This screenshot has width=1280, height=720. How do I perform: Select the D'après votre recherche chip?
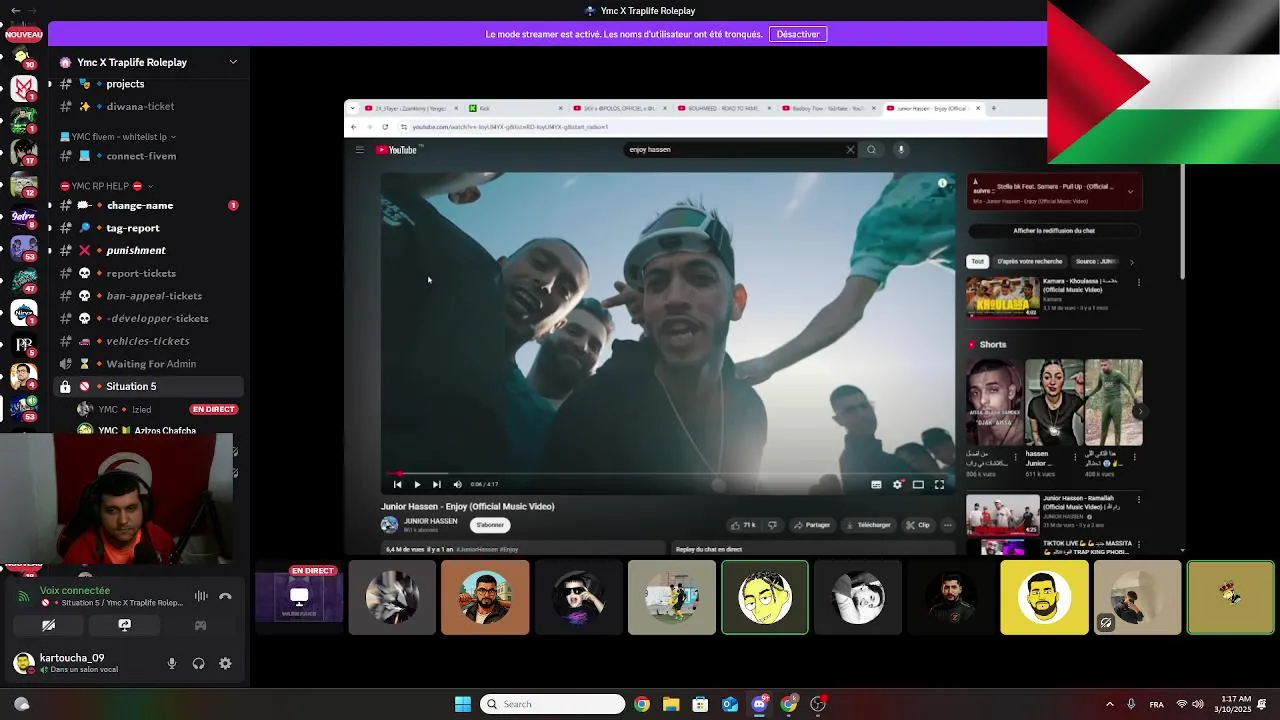(x=1030, y=262)
